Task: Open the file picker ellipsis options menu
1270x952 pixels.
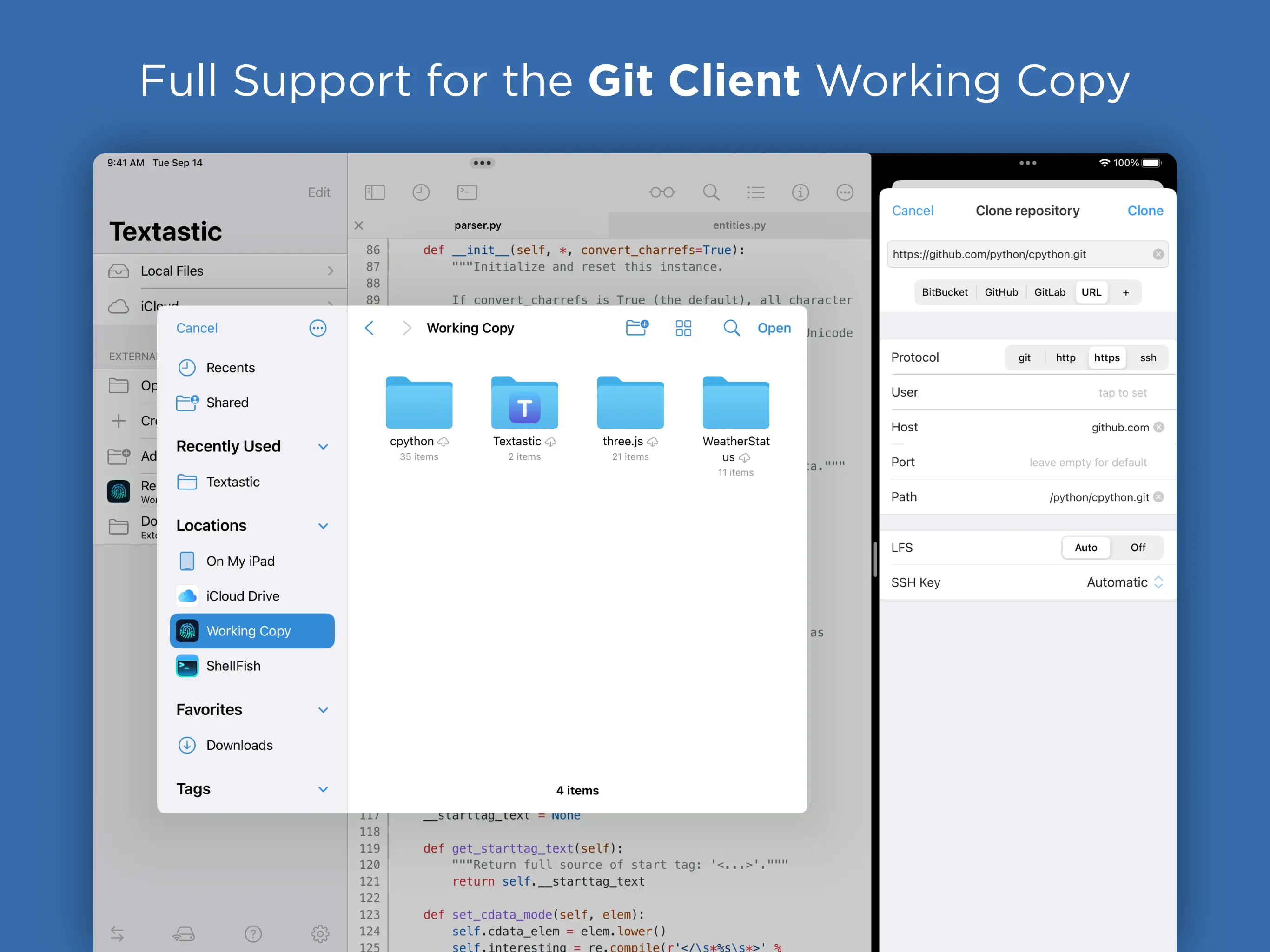Action: click(x=317, y=328)
